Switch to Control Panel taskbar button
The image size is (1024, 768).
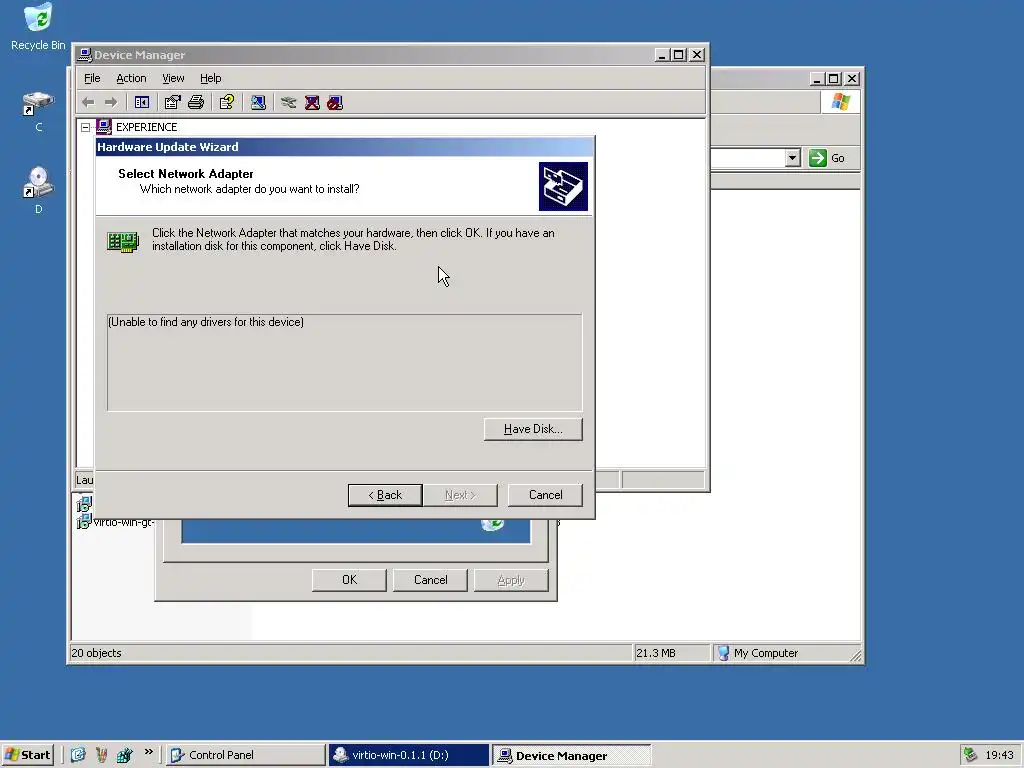click(245, 755)
